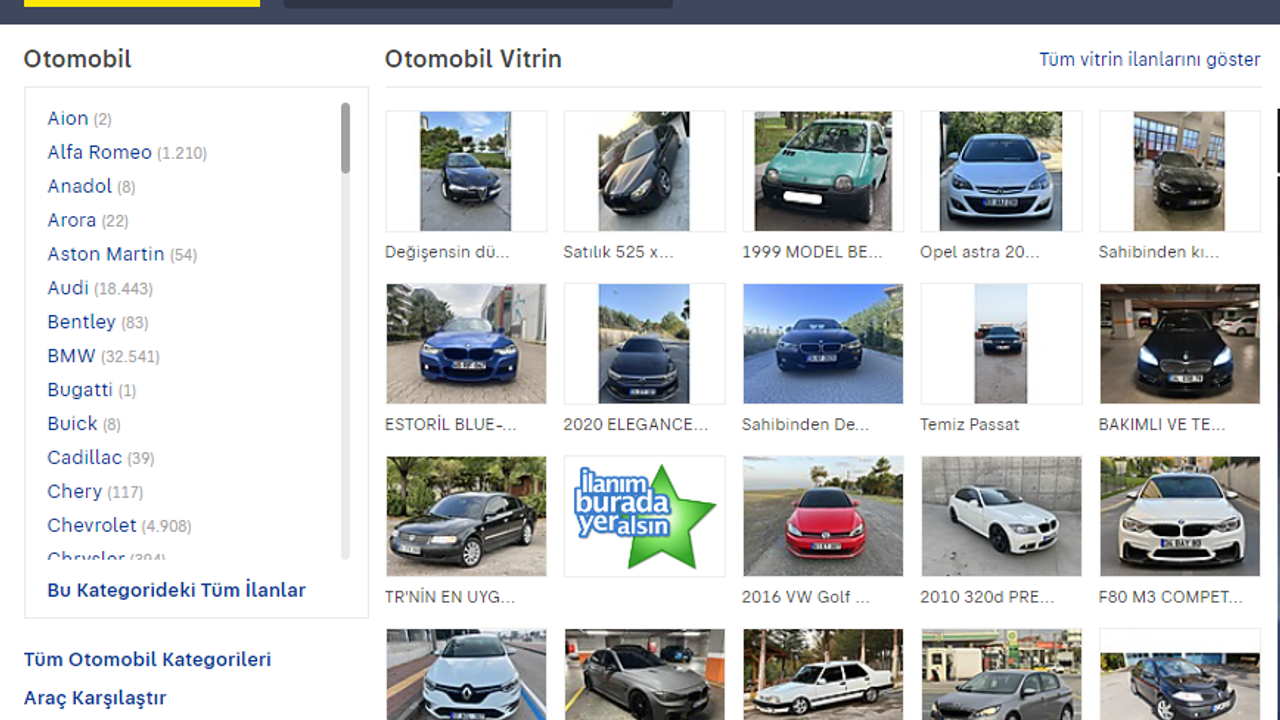The image size is (1280, 720).
Task: Click the Sahibinden De... listing title
Action: click(806, 424)
